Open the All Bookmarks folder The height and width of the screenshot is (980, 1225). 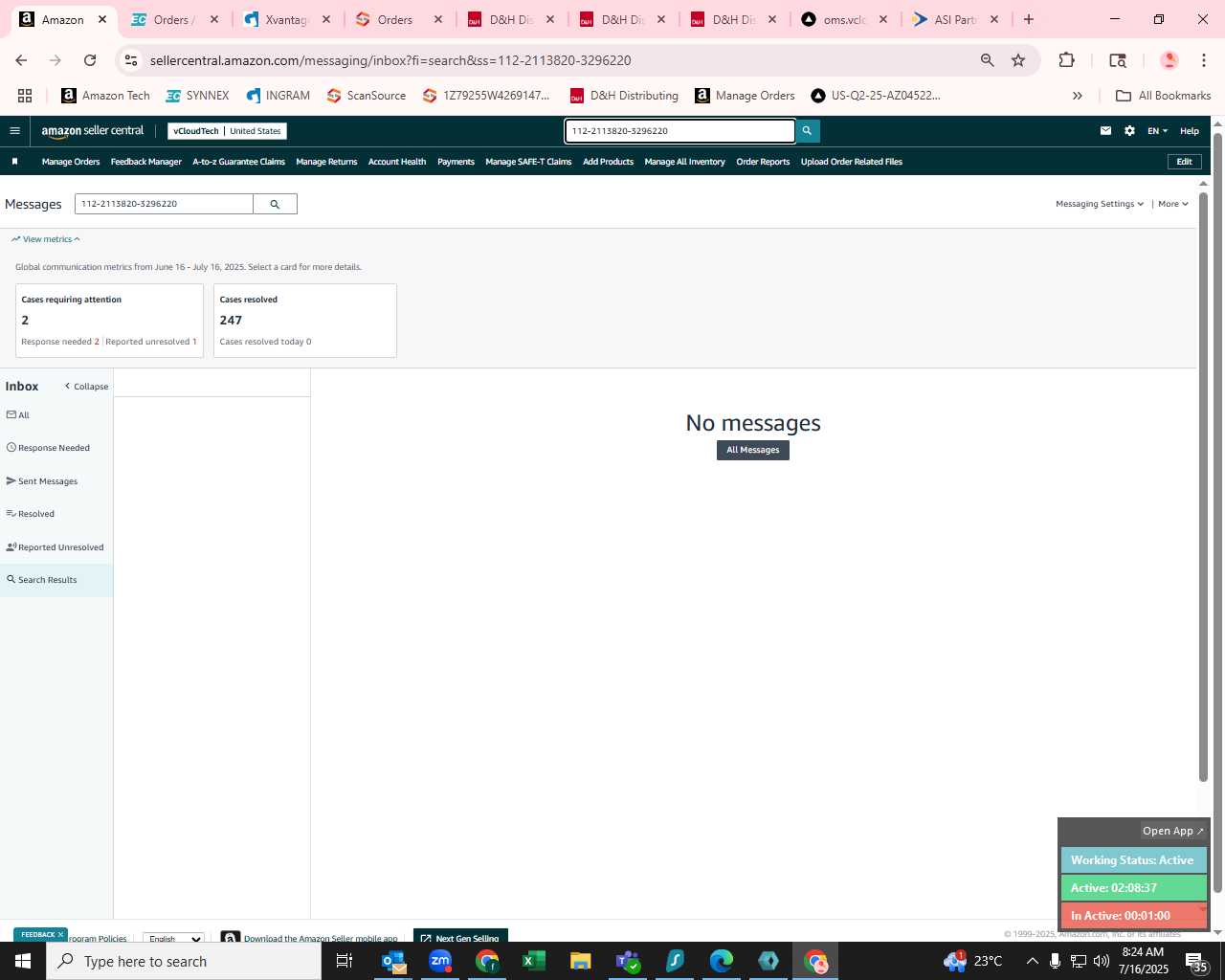[1164, 96]
